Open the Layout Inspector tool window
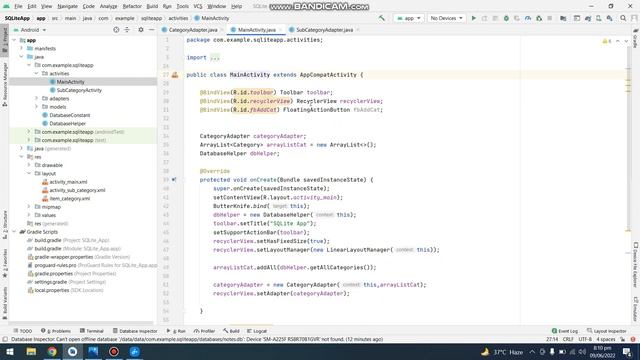Viewport: 640px width, 360px height. click(x=607, y=331)
